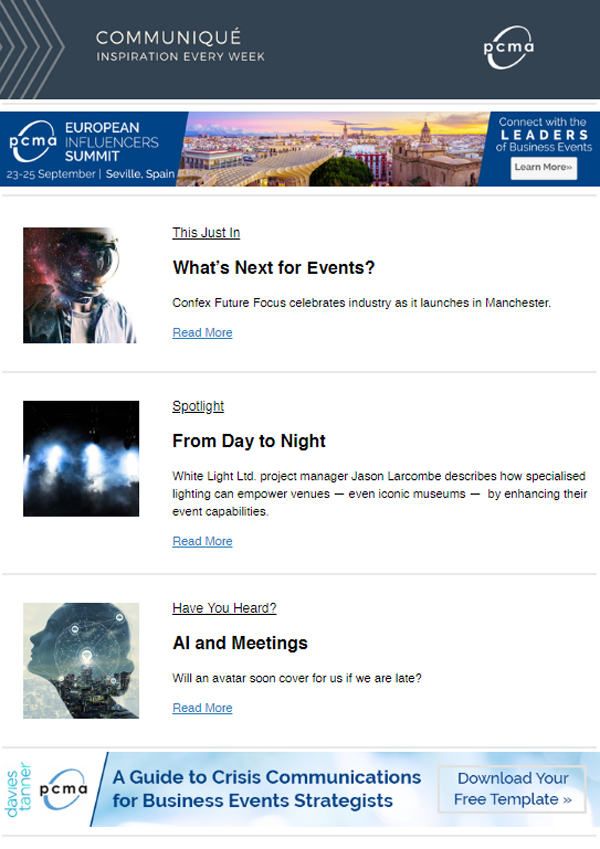Click the Davies Tanner PCMA logo
600x849 pixels.
50,790
